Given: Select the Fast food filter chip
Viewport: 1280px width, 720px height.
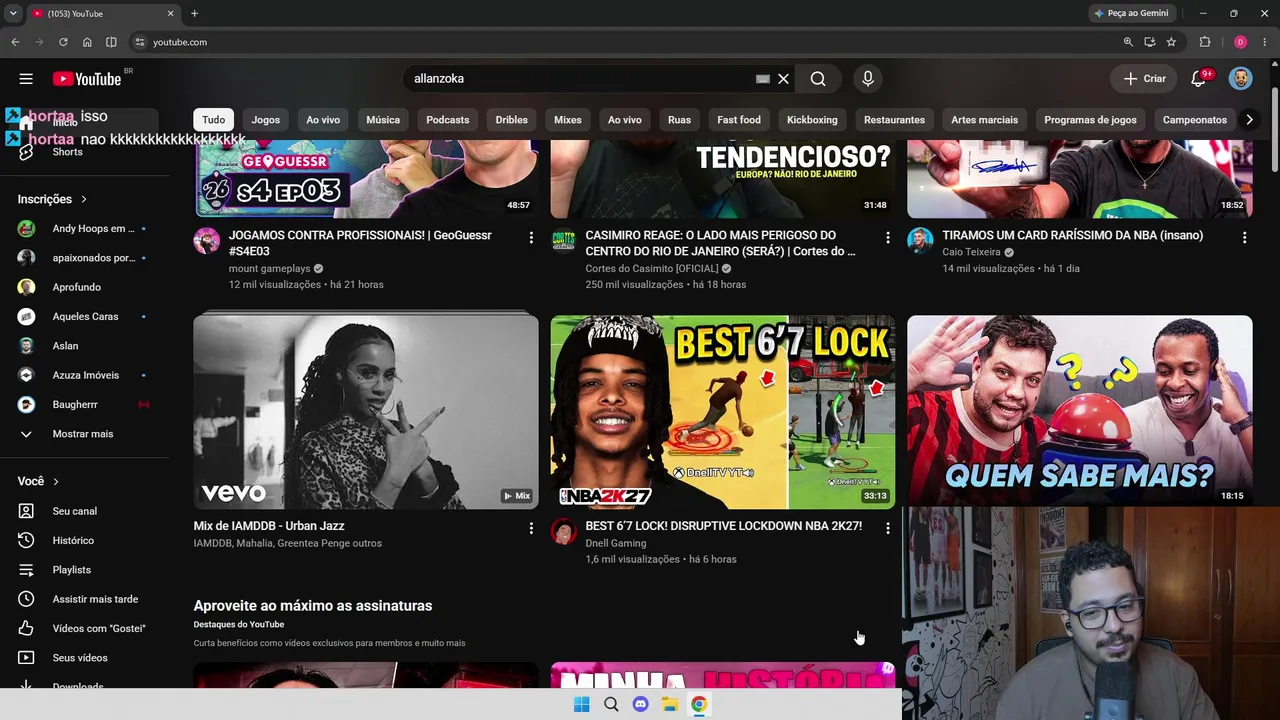Looking at the screenshot, I should point(739,120).
